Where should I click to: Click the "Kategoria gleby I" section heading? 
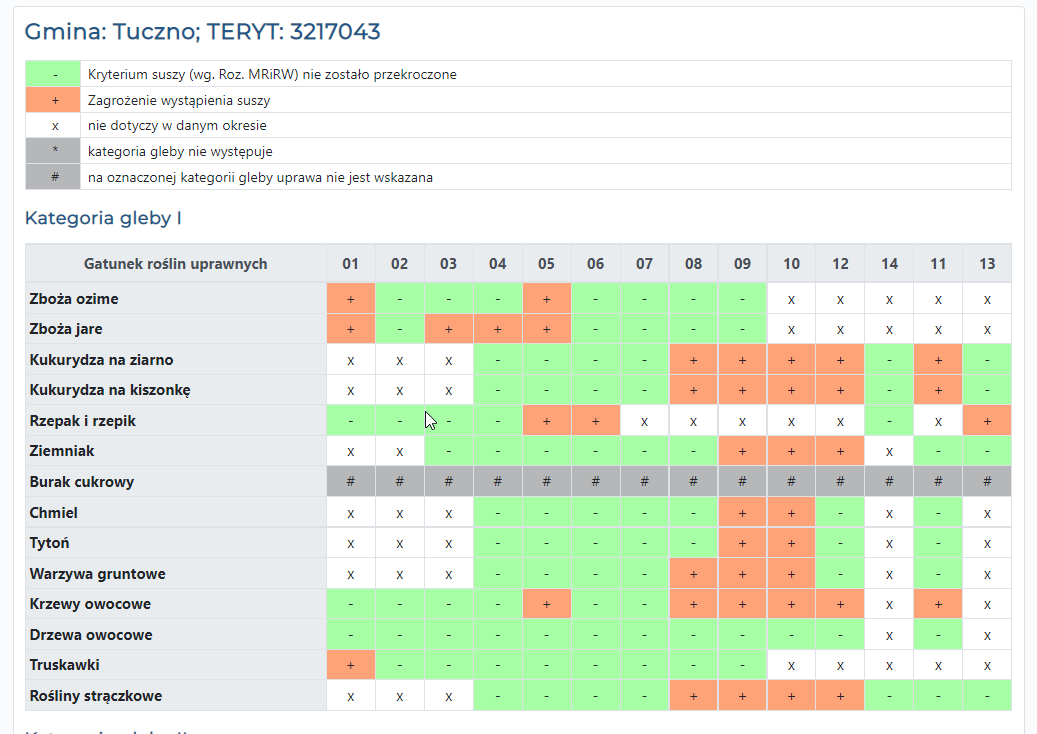tap(103, 218)
